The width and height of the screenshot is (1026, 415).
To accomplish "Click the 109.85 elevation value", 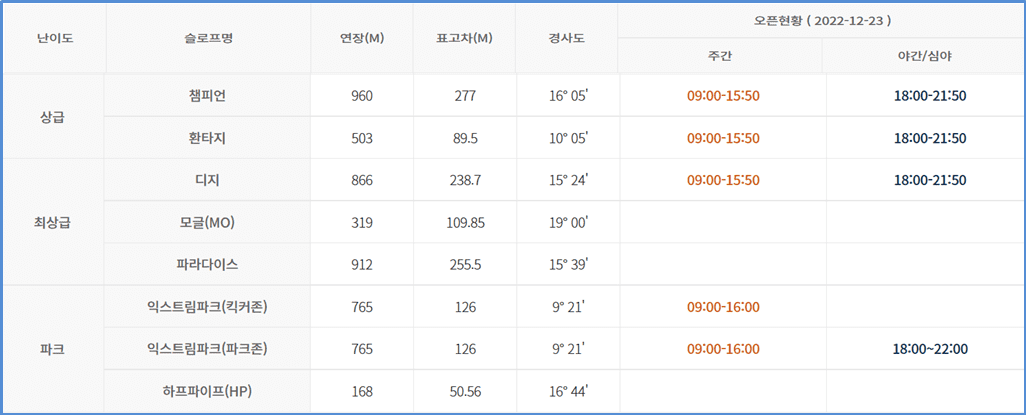I will click(464, 223).
